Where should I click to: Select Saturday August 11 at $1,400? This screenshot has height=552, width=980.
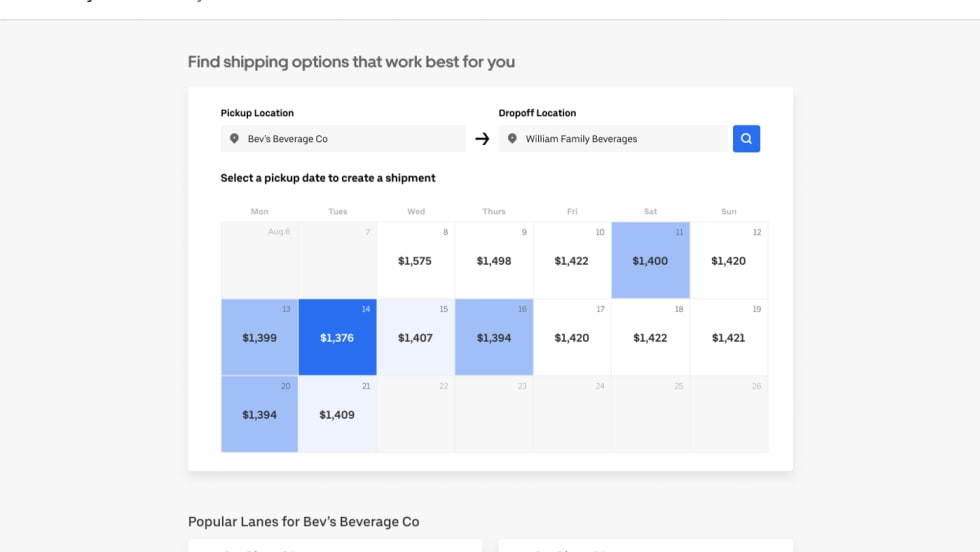(650, 261)
